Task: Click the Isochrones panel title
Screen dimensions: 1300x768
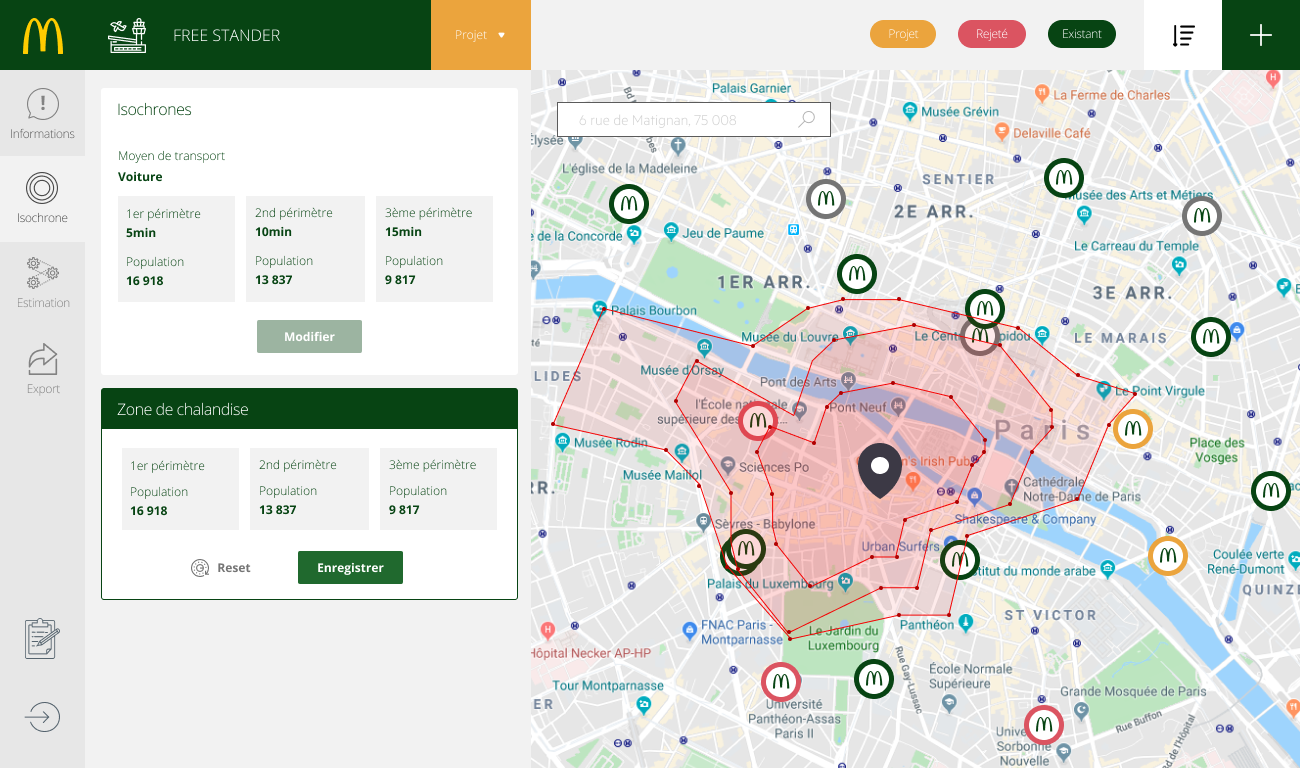Action: (154, 110)
